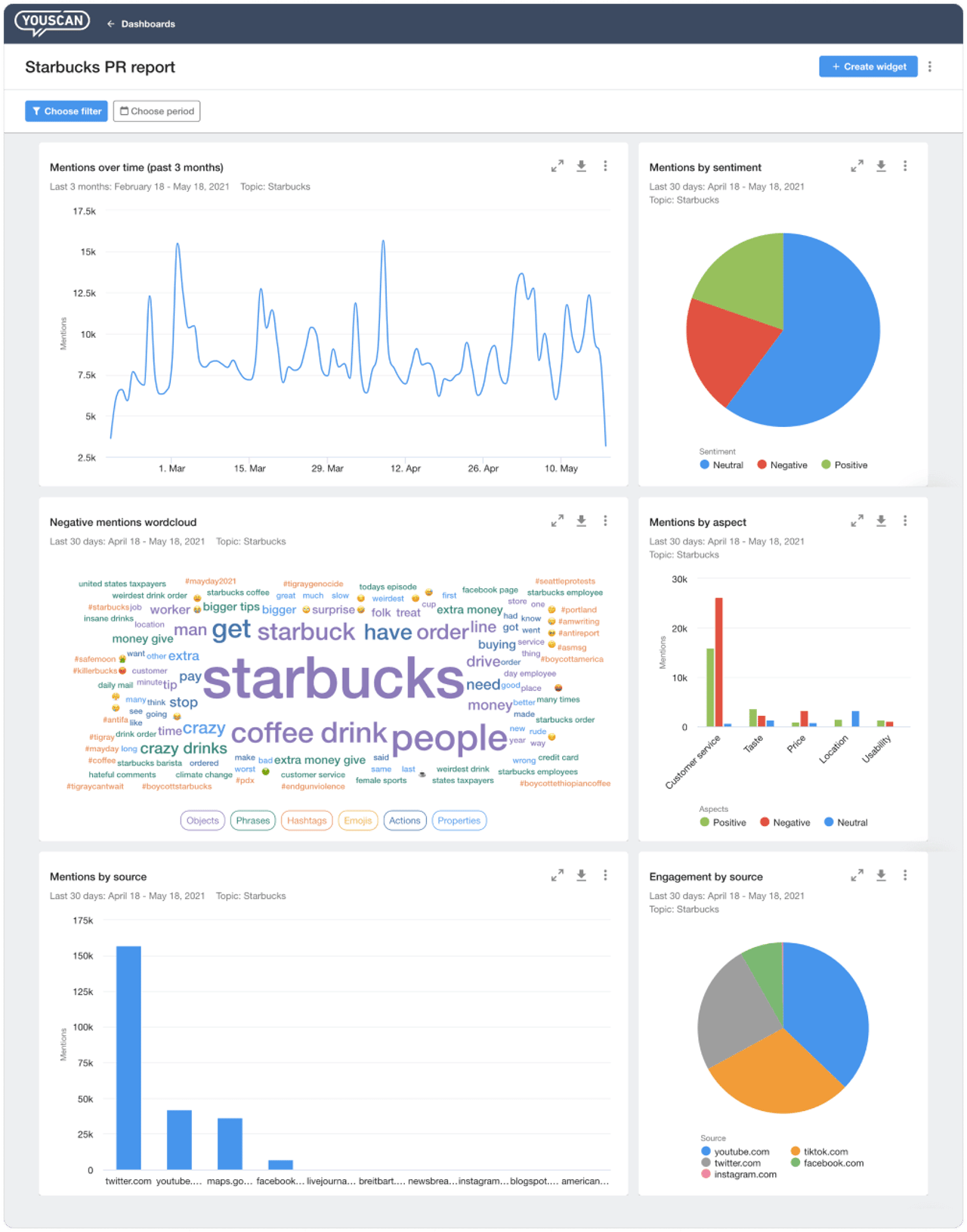Expand Mentions by aspect widget fullscreen
The height and width of the screenshot is (1232, 967).
tap(857, 521)
